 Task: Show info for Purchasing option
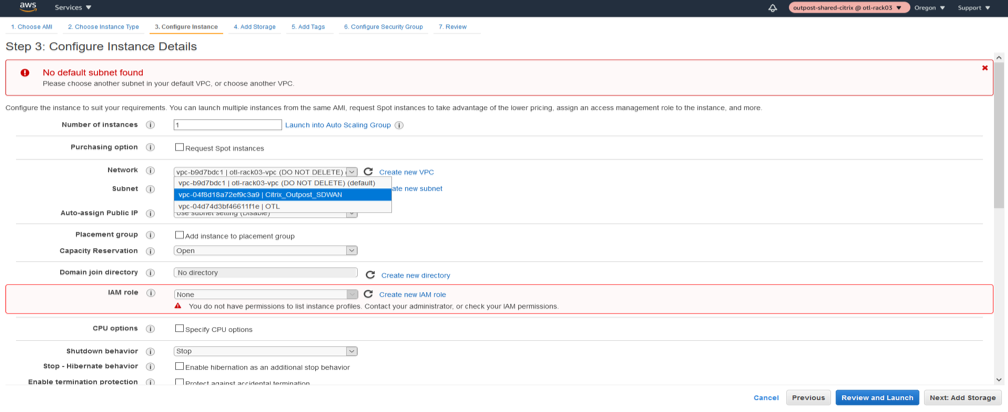(x=150, y=147)
